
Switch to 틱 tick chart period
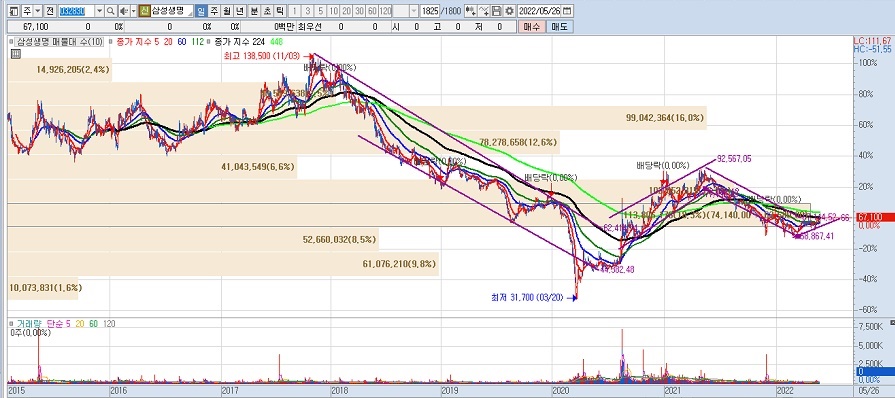click(280, 11)
